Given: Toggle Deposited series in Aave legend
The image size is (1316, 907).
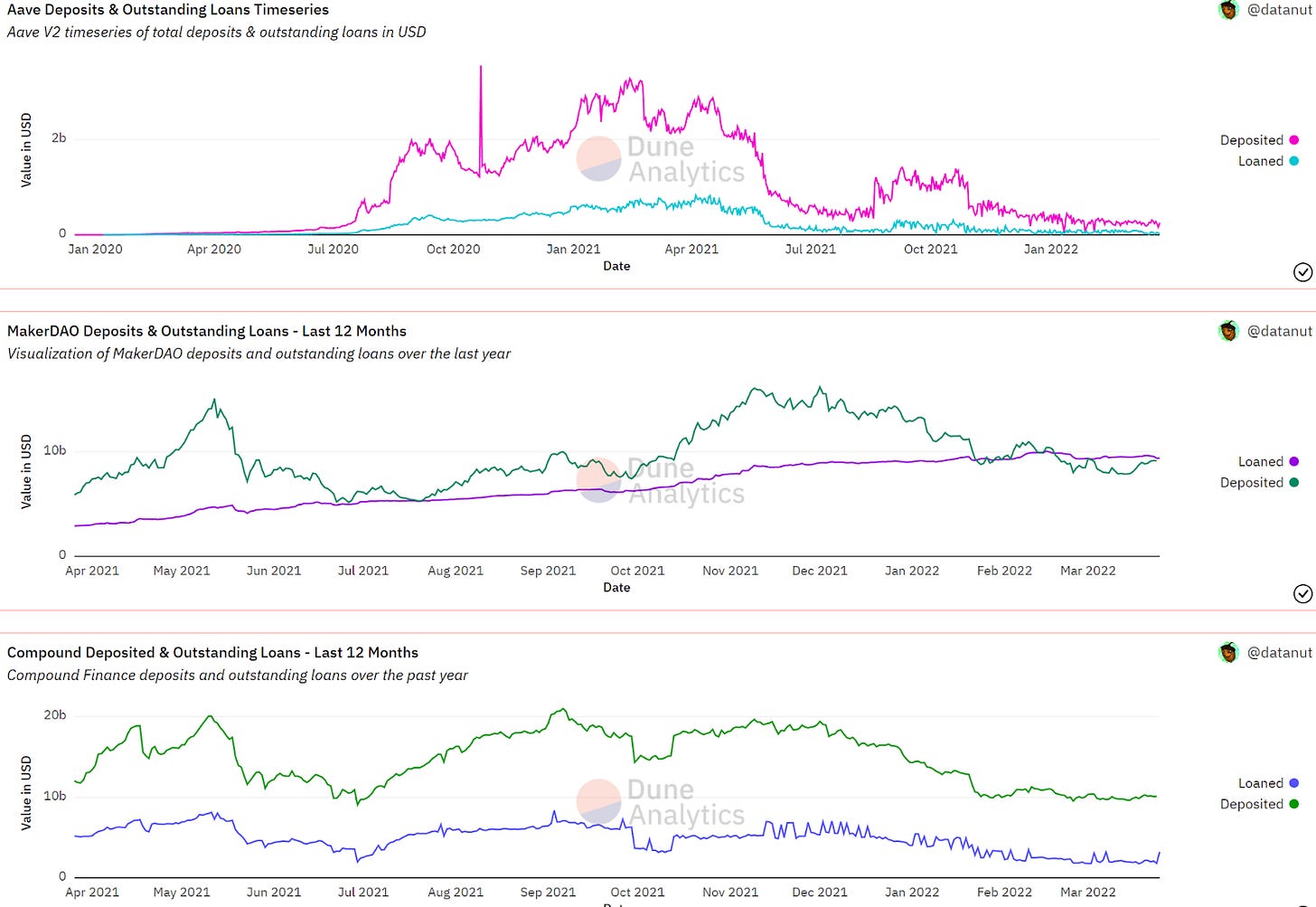Looking at the screenshot, I should coord(1259,140).
